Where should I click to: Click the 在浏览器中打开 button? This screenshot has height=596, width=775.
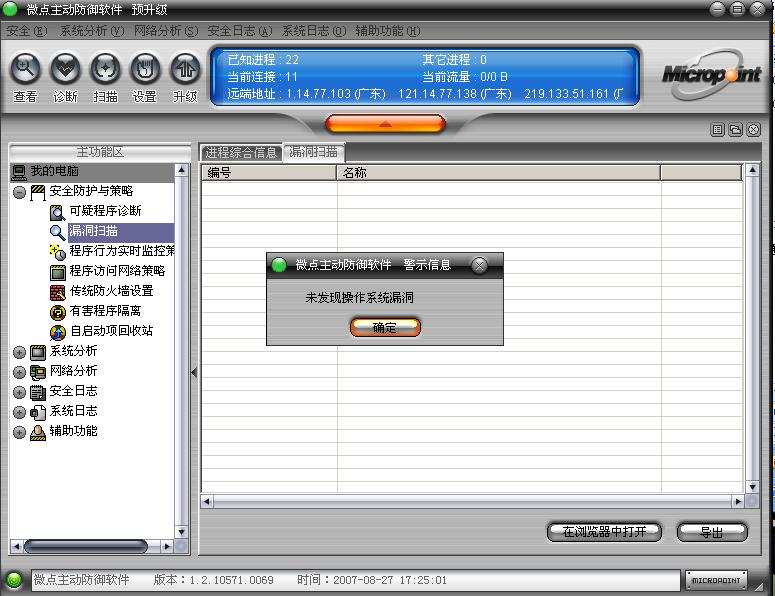[x=604, y=532]
